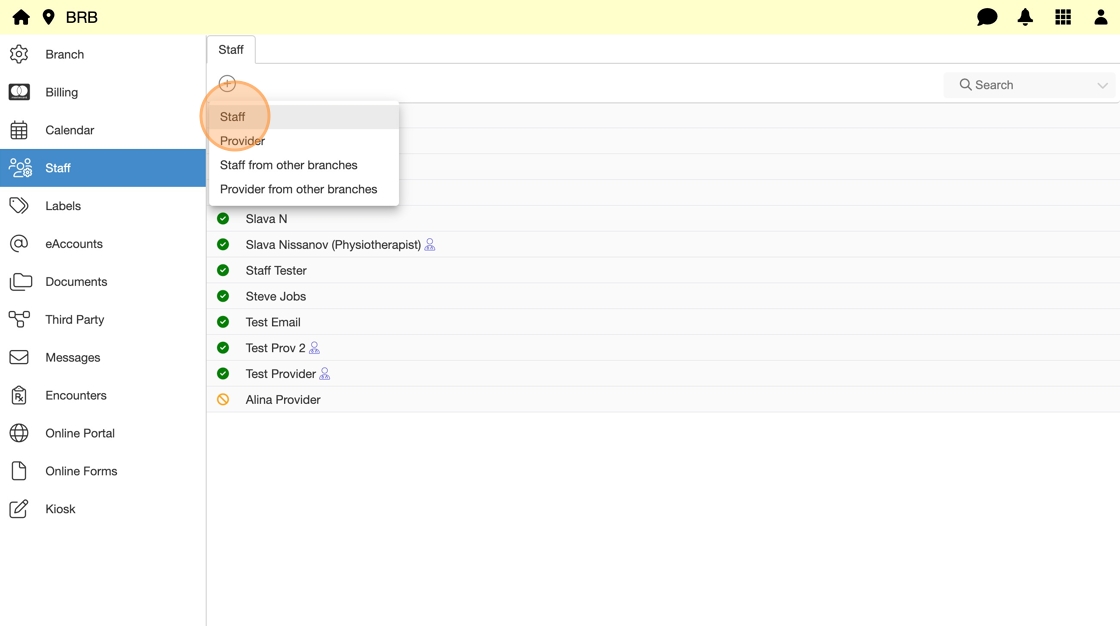This screenshot has width=1120, height=626.
Task: Click the home icon in top bar
Action: 21,17
